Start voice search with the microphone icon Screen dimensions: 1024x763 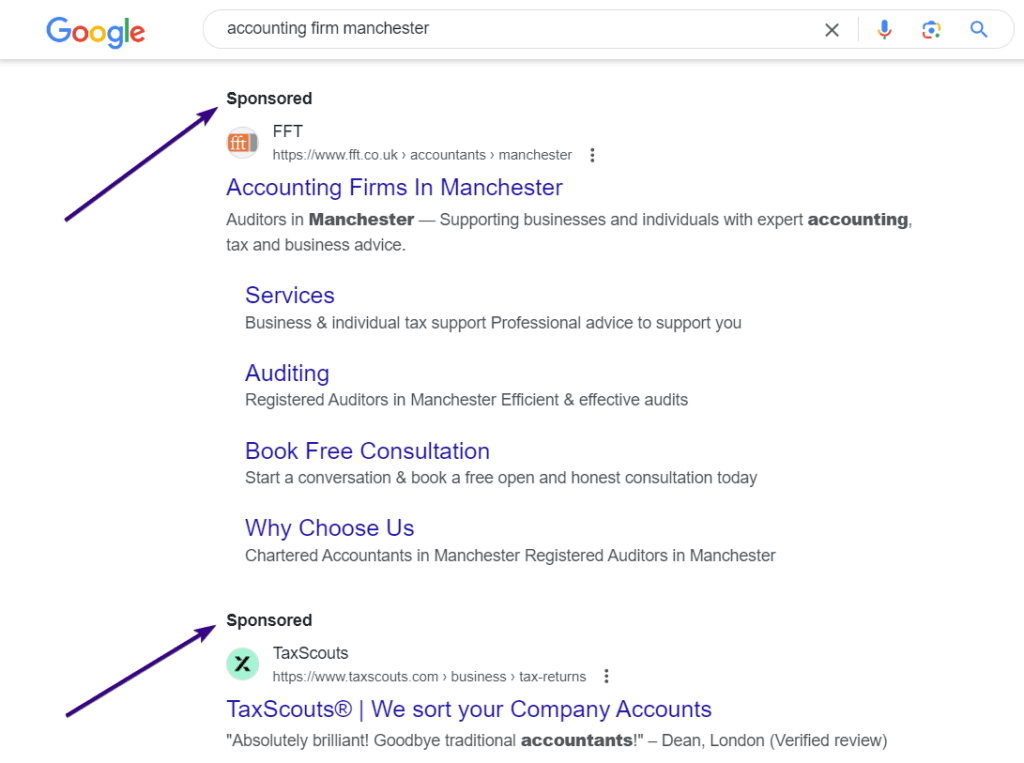point(884,29)
